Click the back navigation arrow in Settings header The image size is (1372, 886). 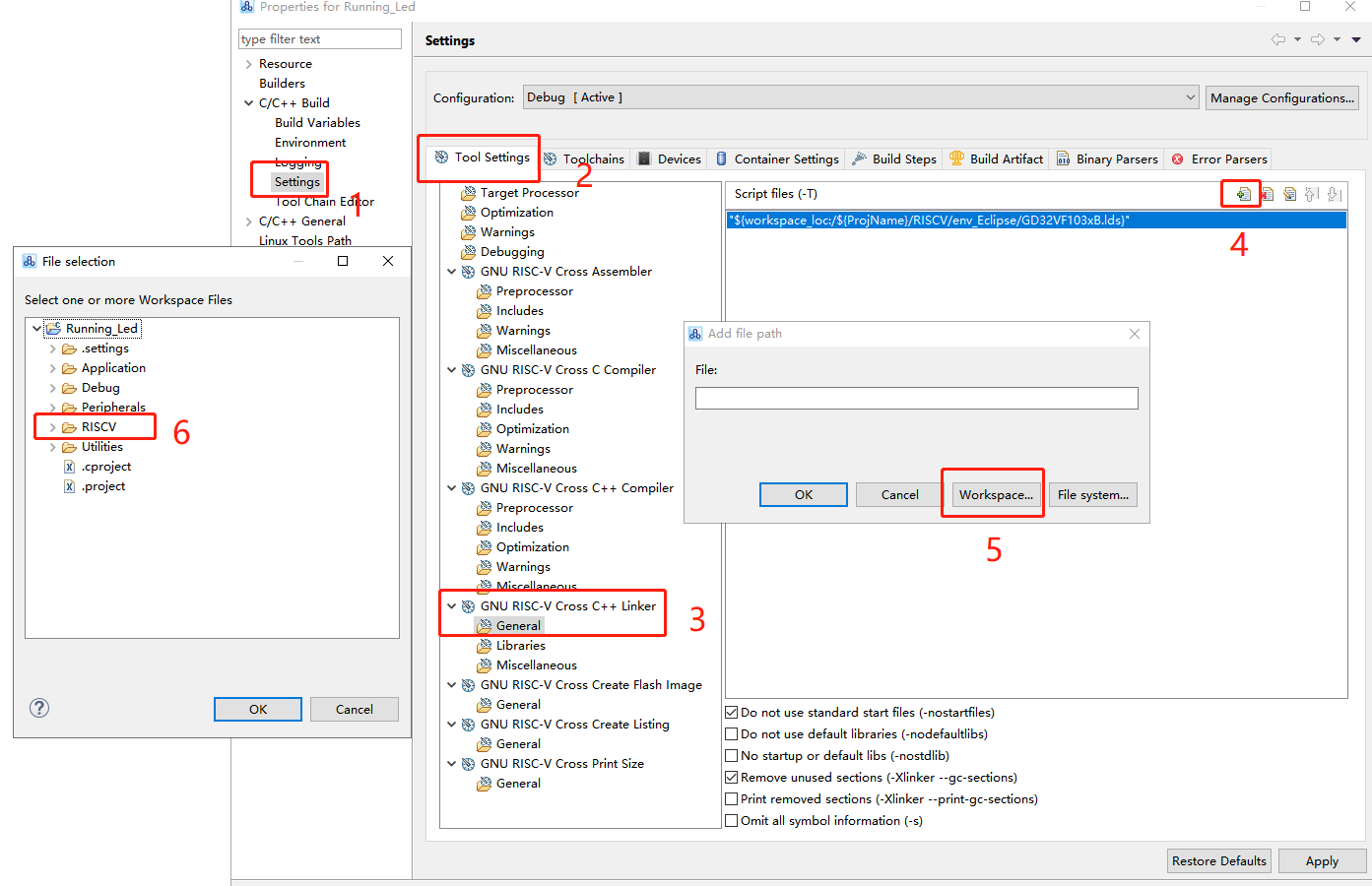pos(1278,39)
